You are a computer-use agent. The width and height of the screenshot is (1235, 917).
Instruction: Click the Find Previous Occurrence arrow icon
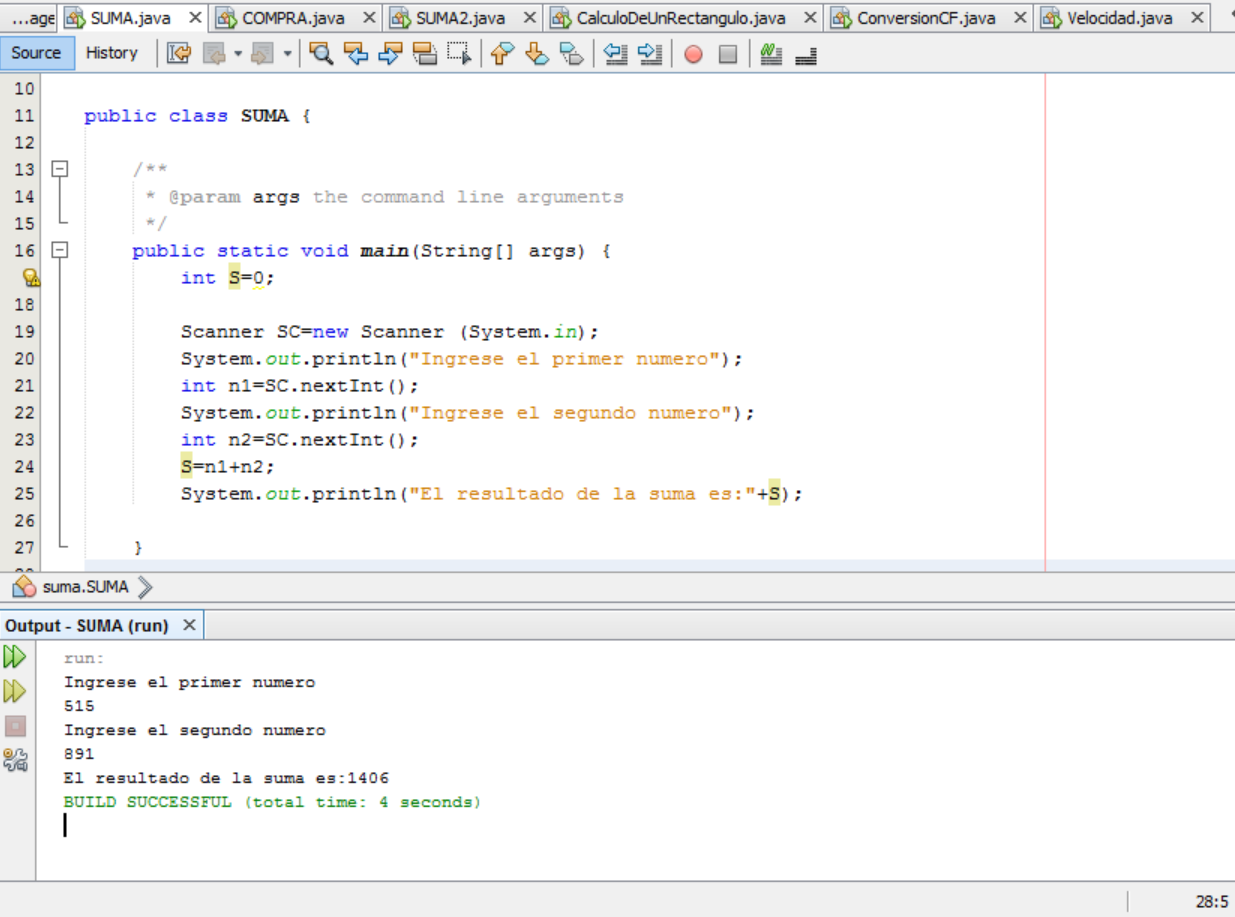(x=358, y=54)
